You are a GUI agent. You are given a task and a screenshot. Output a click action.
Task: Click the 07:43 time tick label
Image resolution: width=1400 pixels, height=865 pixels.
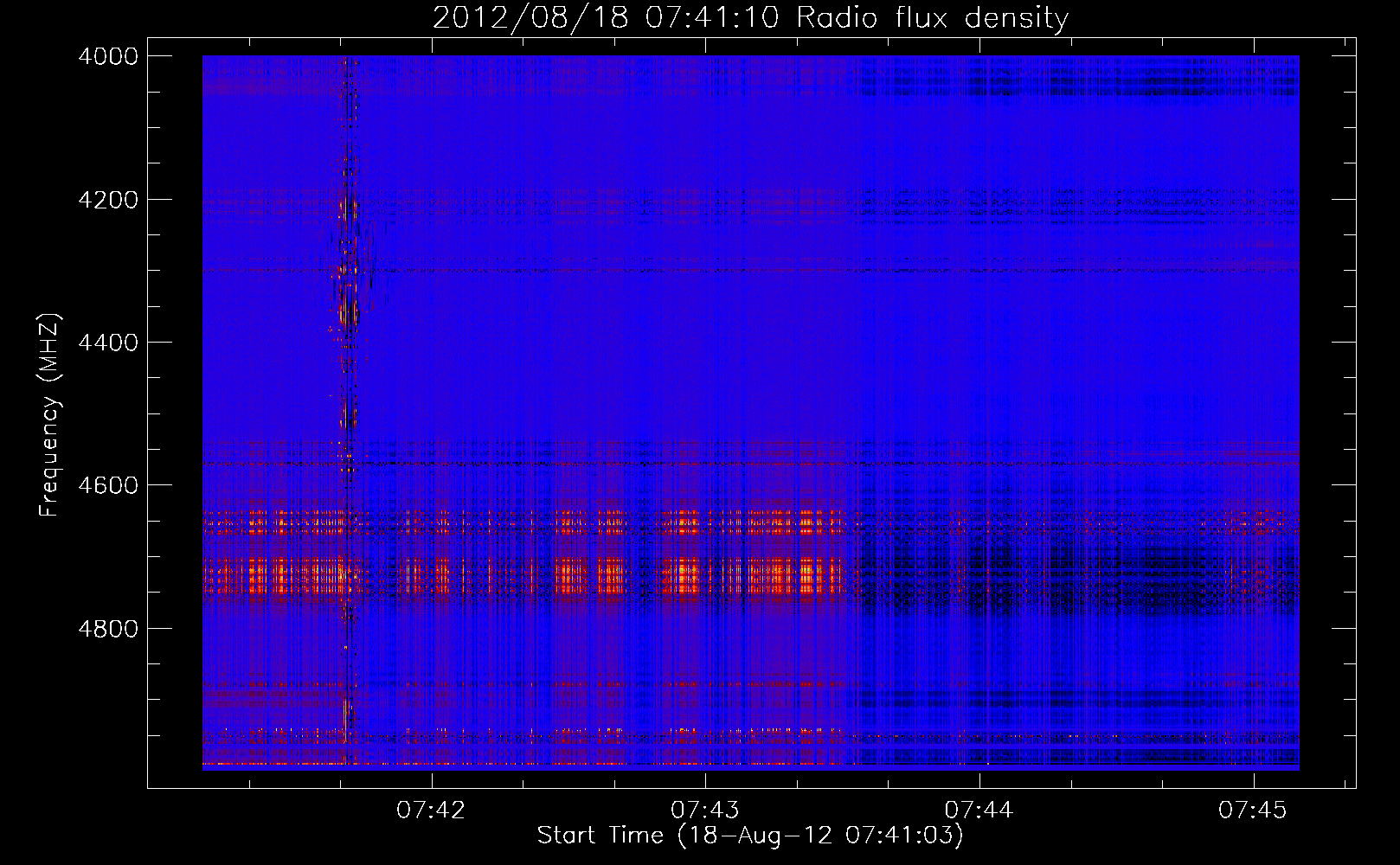point(705,811)
